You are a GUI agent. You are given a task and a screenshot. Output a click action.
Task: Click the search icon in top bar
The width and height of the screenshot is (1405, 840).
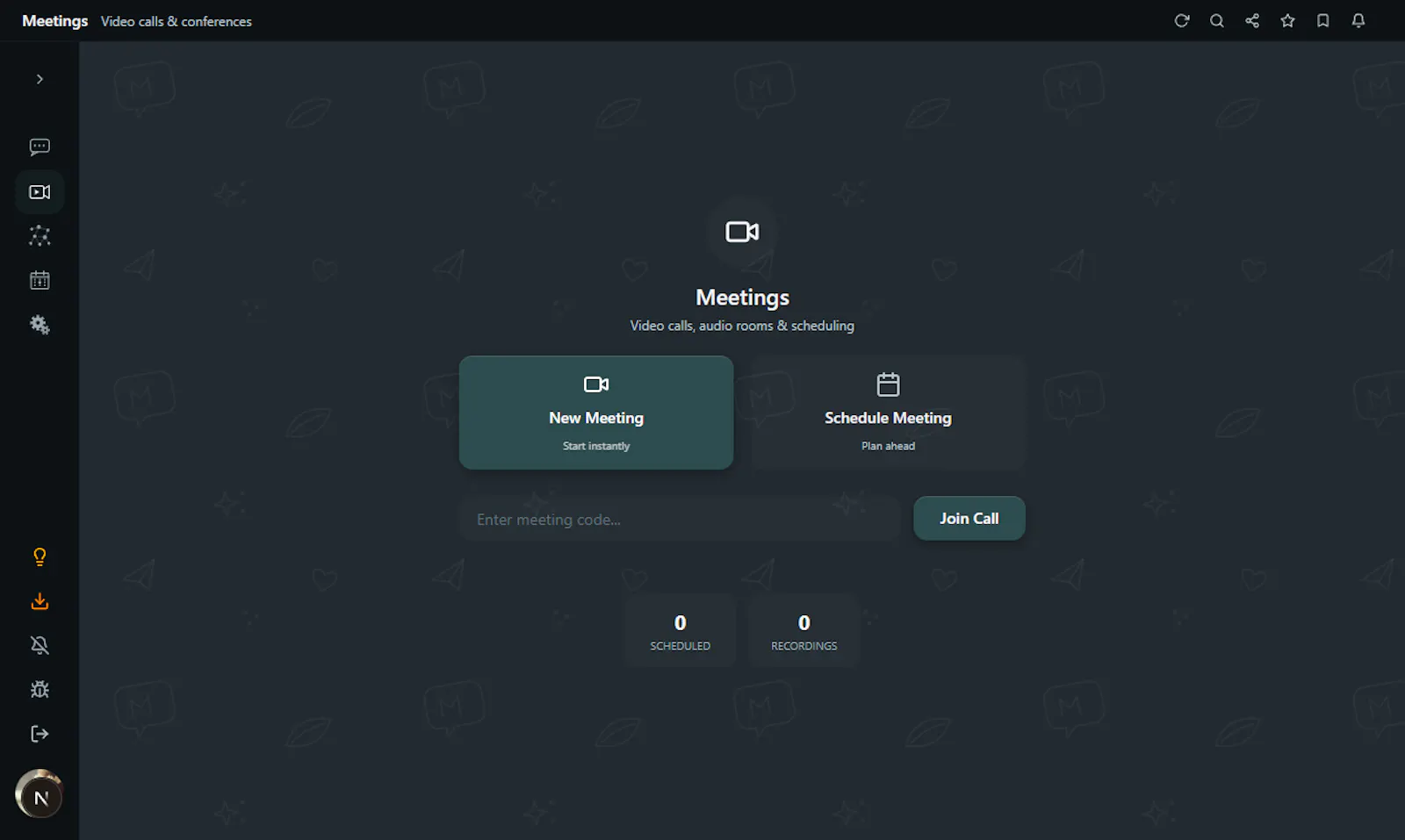pyautogui.click(x=1217, y=21)
